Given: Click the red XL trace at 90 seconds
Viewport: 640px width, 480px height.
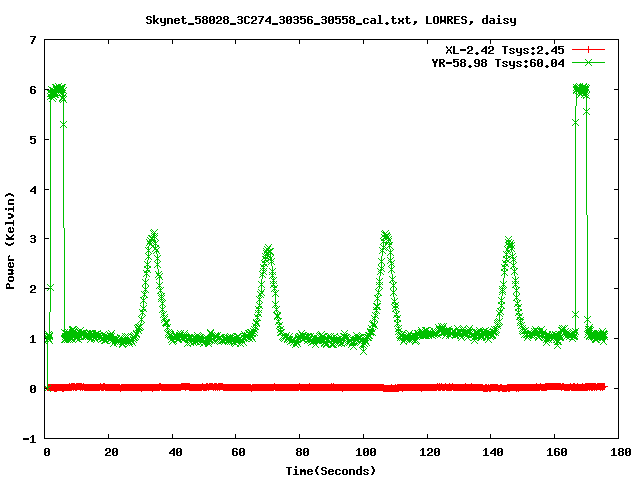Looking at the screenshot, I should (x=332, y=387).
